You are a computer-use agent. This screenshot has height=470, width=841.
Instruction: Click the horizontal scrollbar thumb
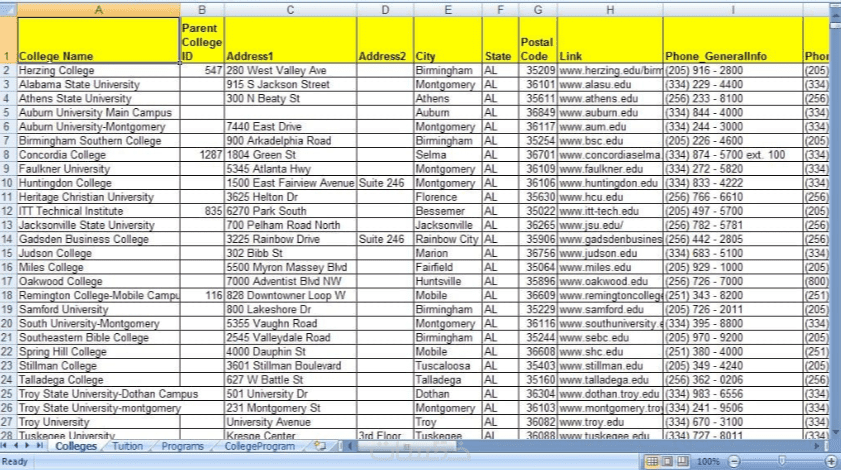point(406,446)
